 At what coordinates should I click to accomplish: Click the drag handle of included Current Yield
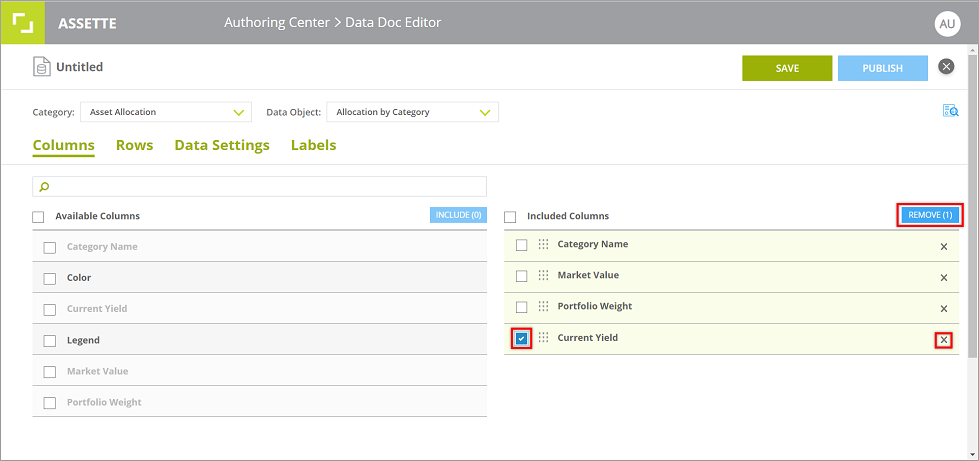(x=543, y=338)
